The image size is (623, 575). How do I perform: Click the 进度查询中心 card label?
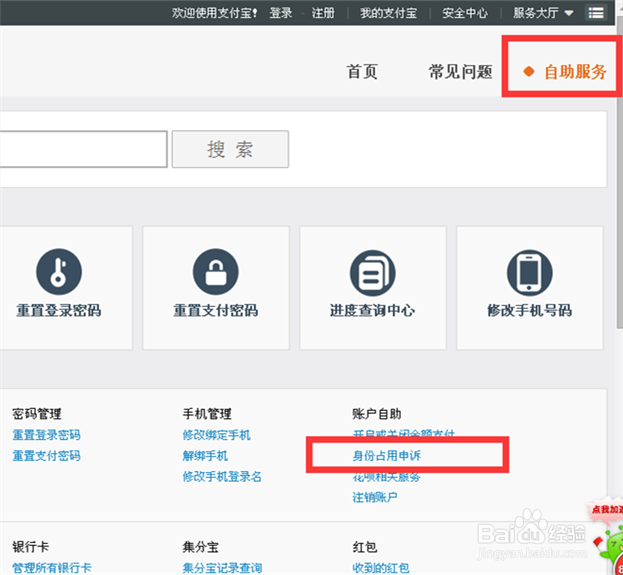pos(372,310)
